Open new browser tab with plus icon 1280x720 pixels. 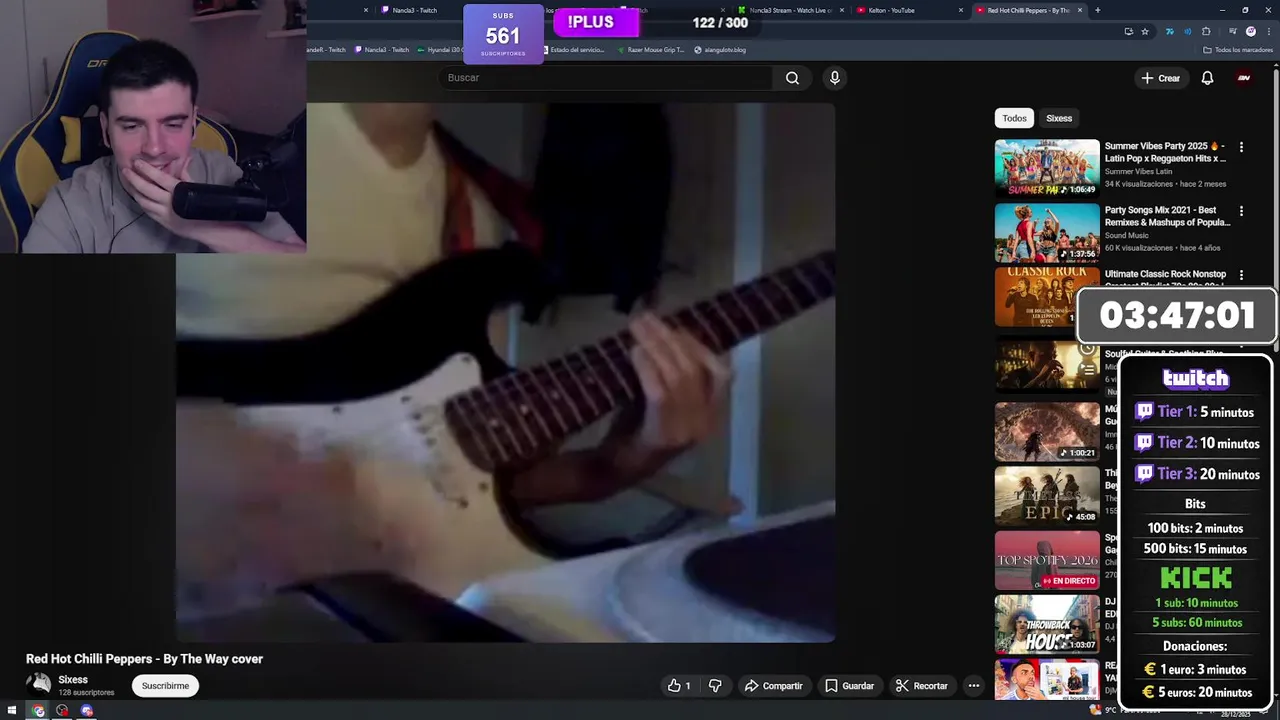pyautogui.click(x=1097, y=10)
